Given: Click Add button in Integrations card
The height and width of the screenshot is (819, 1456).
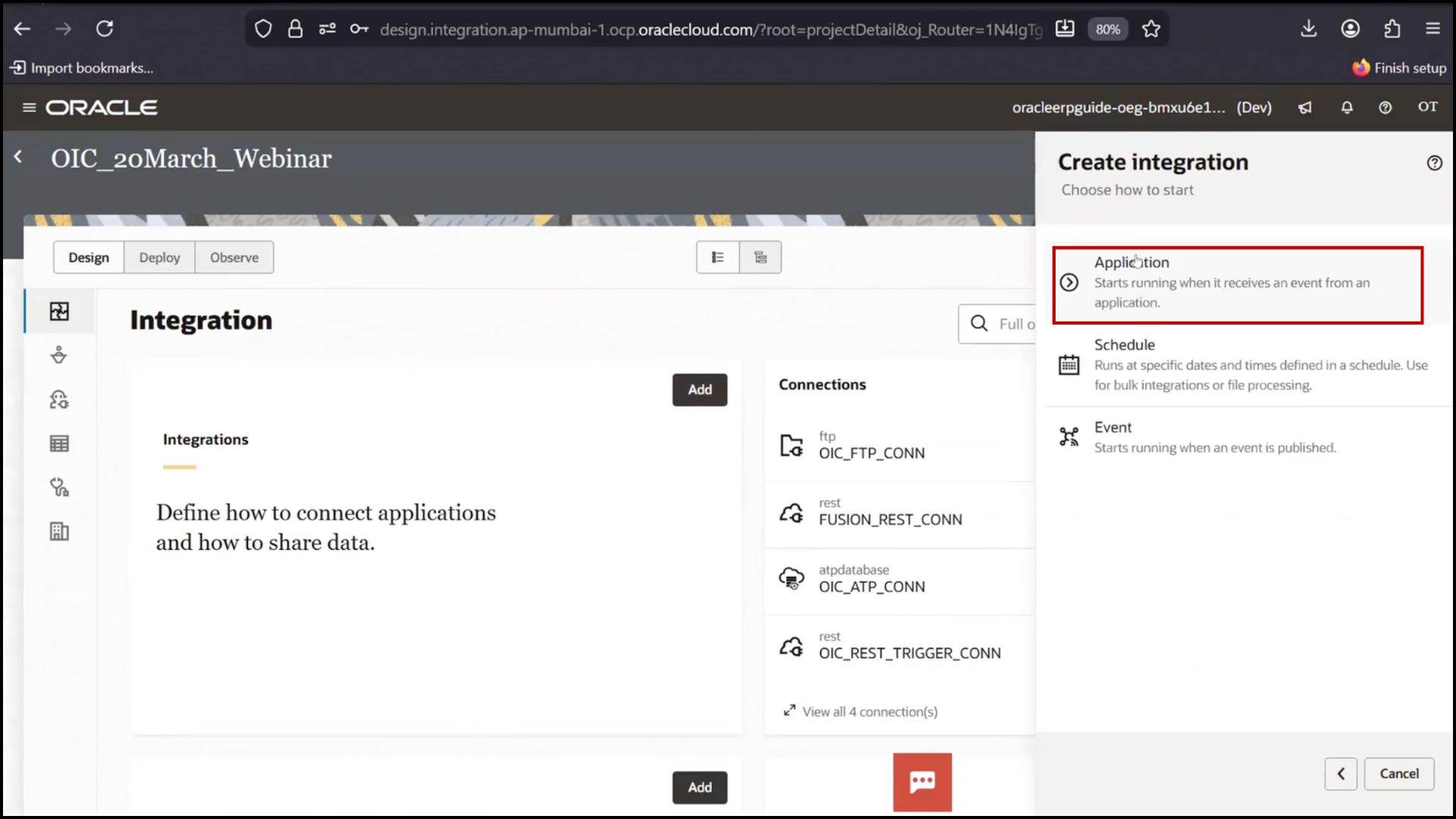Looking at the screenshot, I should pos(700,390).
